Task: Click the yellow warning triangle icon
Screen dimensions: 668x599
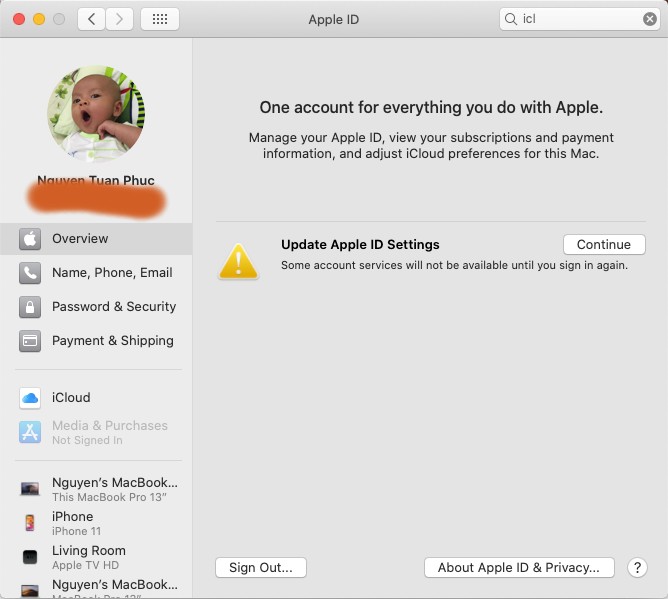Action: pyautogui.click(x=239, y=262)
